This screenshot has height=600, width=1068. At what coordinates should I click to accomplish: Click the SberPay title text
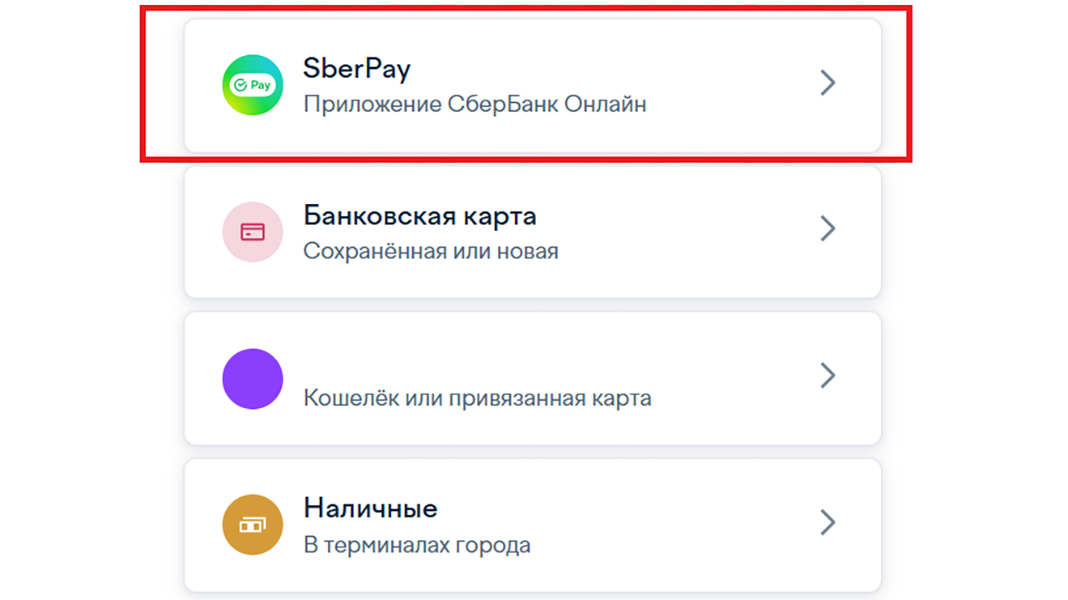(x=357, y=69)
